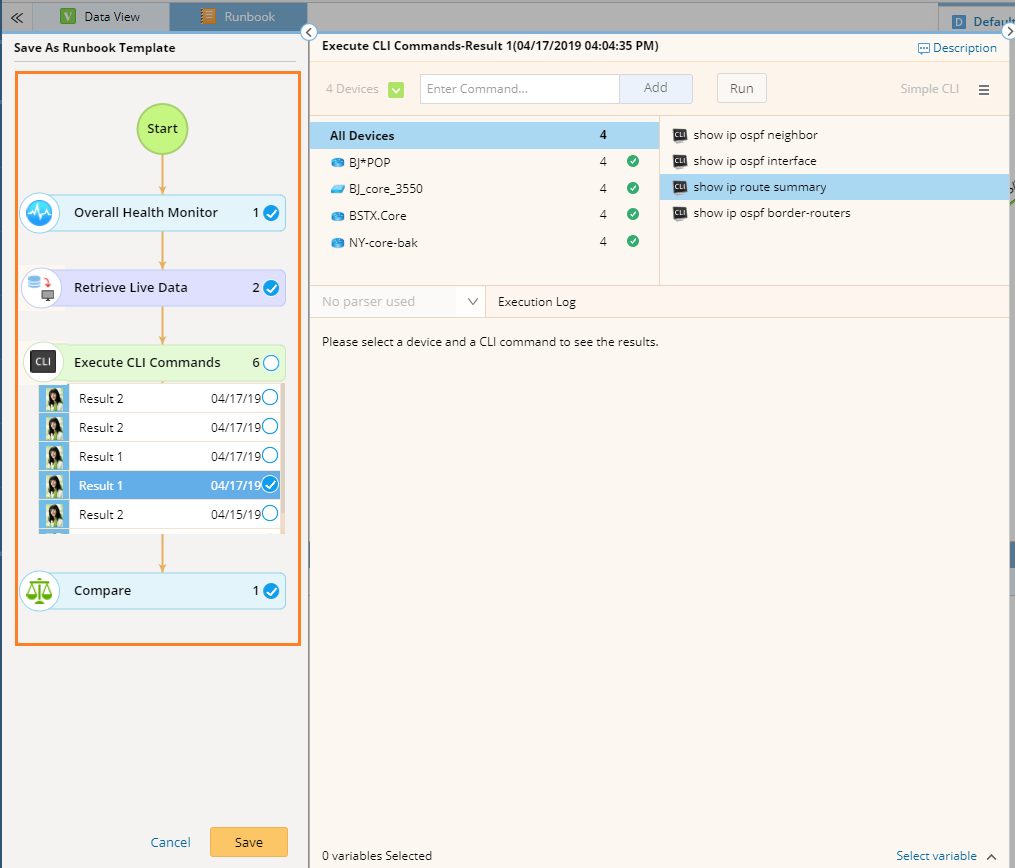Click the CLI icon for show ip ospf neighbor
The height and width of the screenshot is (868, 1015).
[680, 135]
